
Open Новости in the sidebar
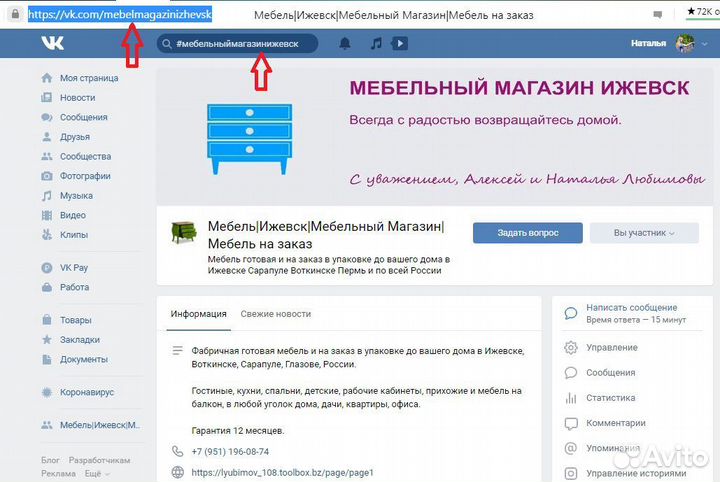77,98
